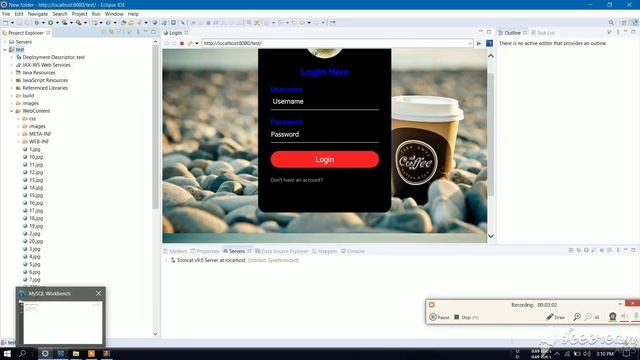Click the Don't have an account link
The height and width of the screenshot is (360, 640).
297,180
